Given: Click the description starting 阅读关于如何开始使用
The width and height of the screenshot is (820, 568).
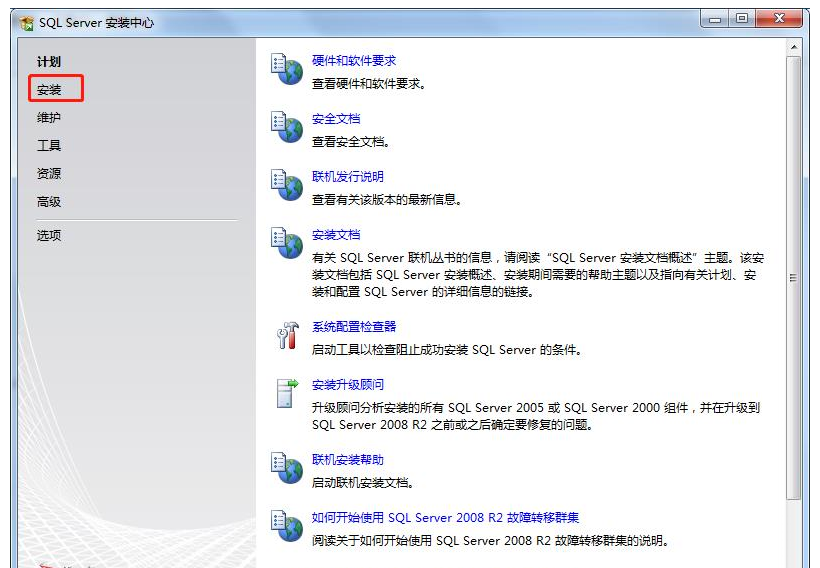Looking at the screenshot, I should (x=491, y=541).
